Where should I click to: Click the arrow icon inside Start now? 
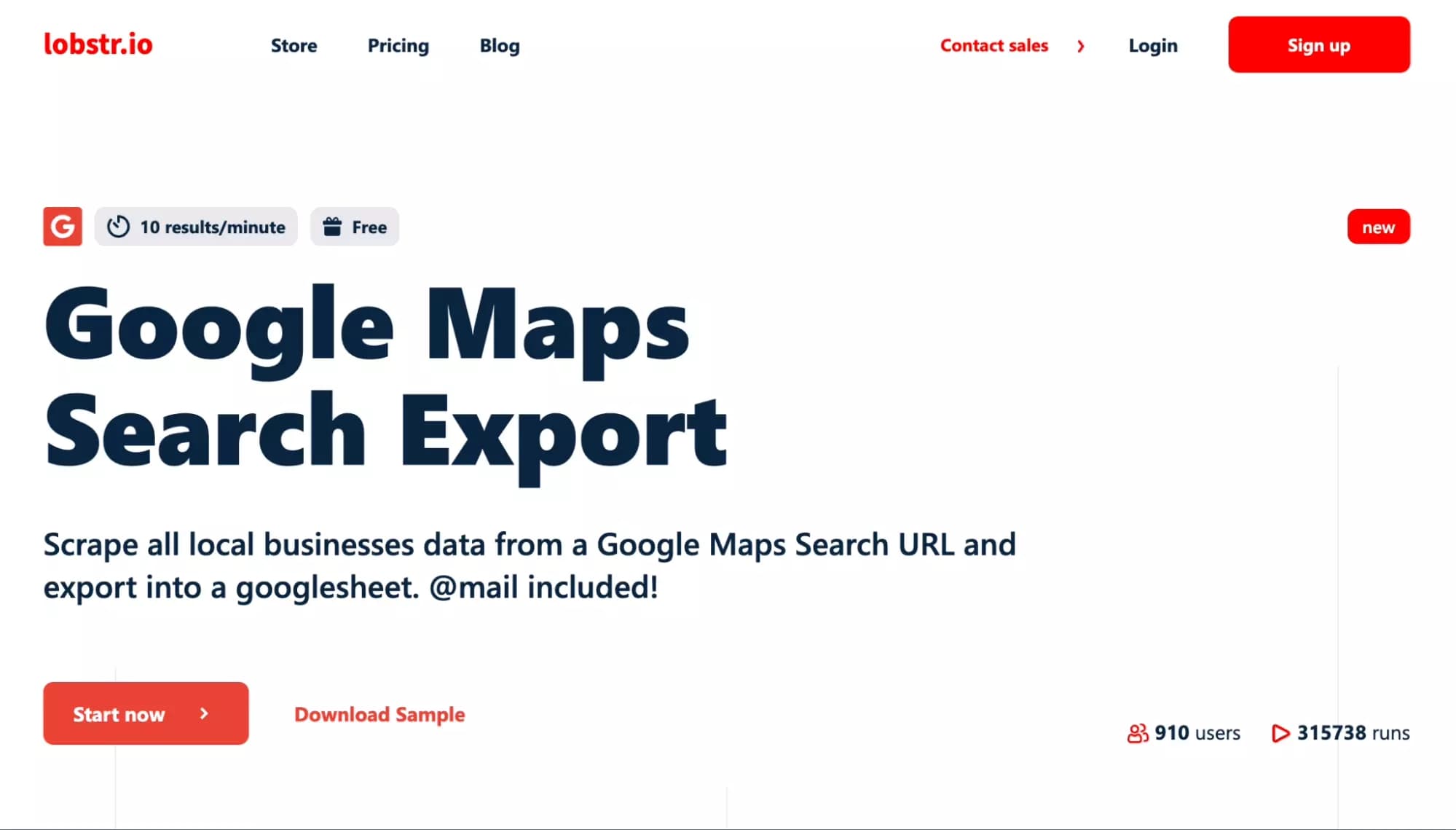point(204,713)
